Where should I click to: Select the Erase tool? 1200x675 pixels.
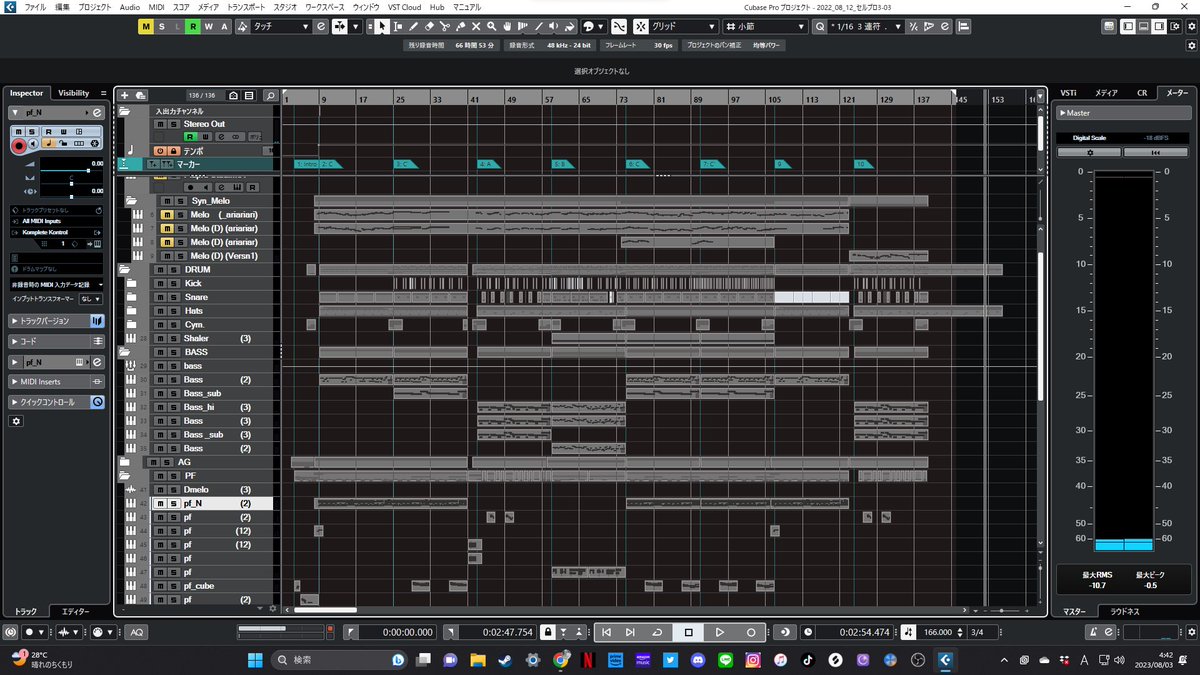[x=430, y=27]
